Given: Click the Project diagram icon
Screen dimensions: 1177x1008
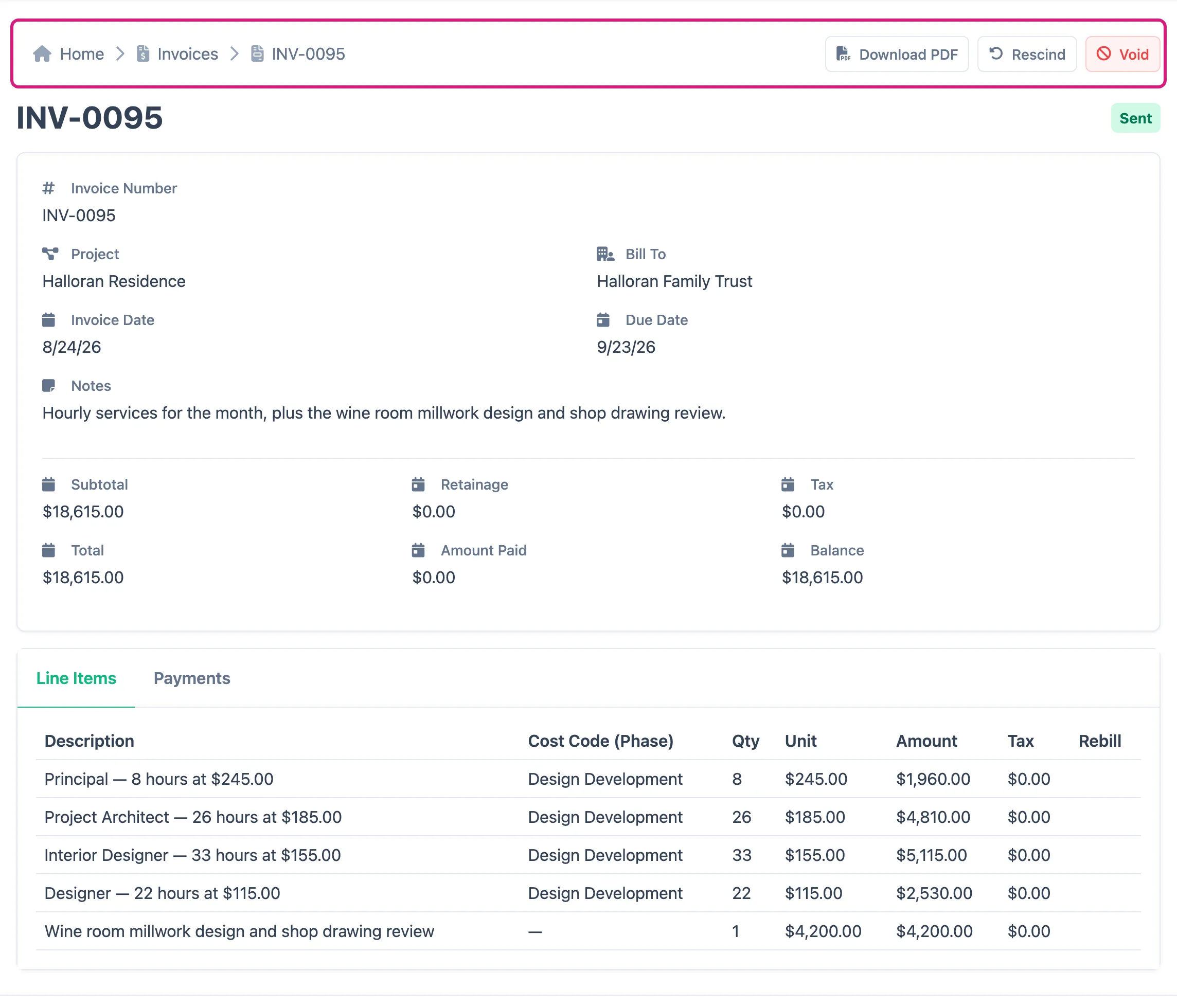Looking at the screenshot, I should coord(50,254).
